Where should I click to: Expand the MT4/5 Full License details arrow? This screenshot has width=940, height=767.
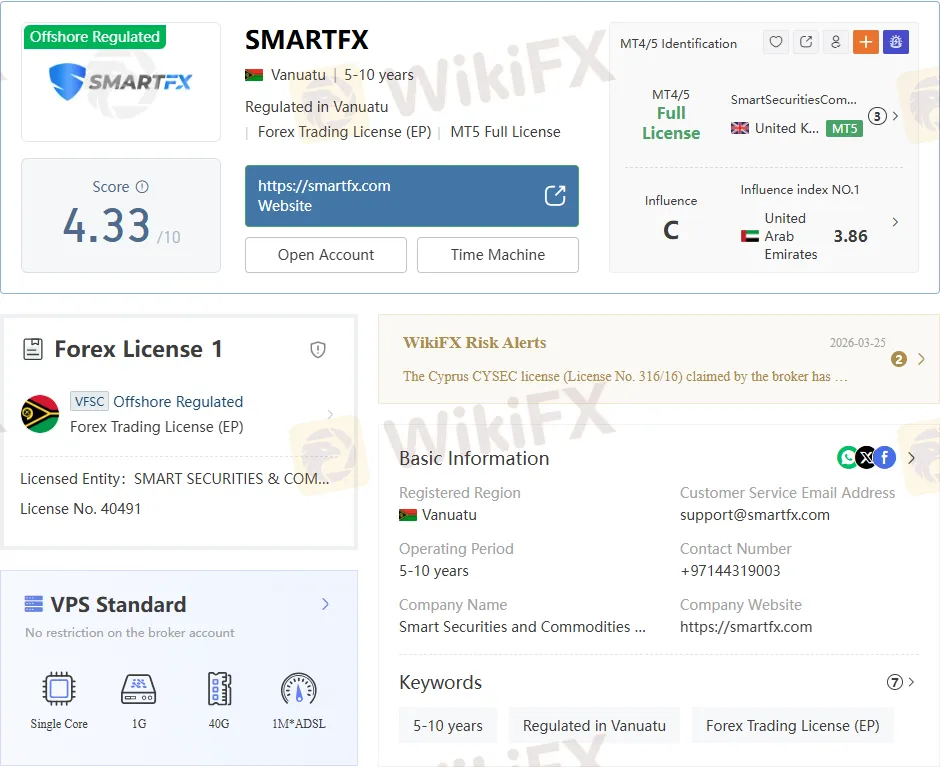[895, 116]
